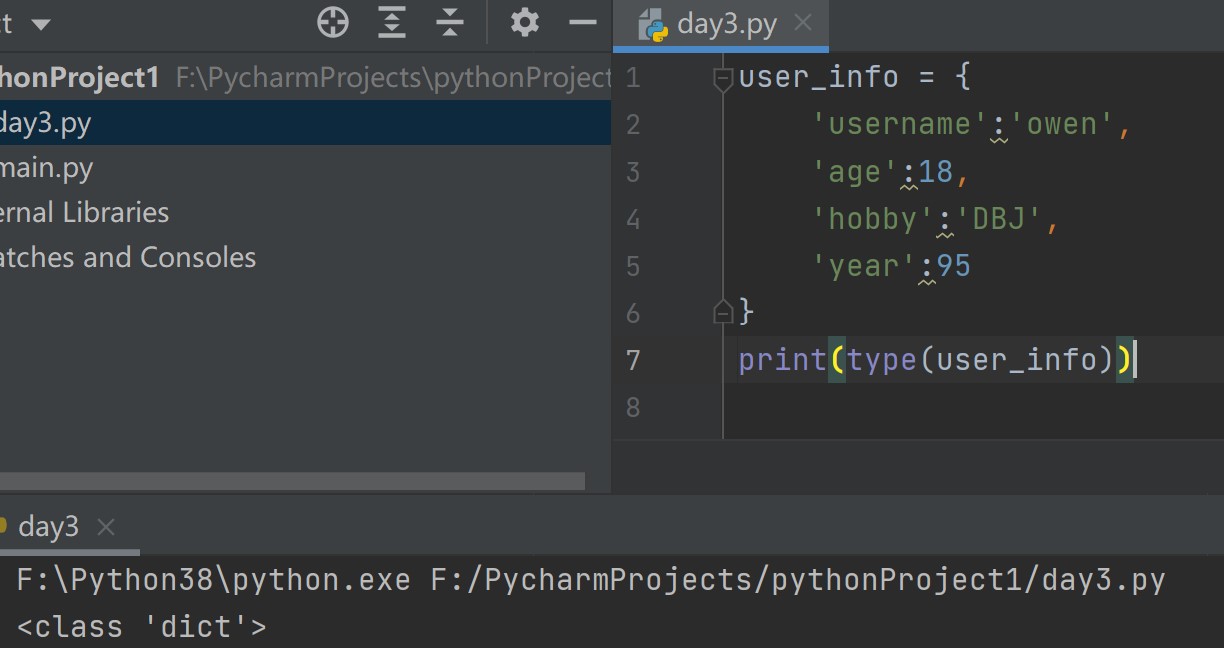Collapse the user_info dict fold marker on line 1
This screenshot has width=1224, height=648.
coord(723,78)
